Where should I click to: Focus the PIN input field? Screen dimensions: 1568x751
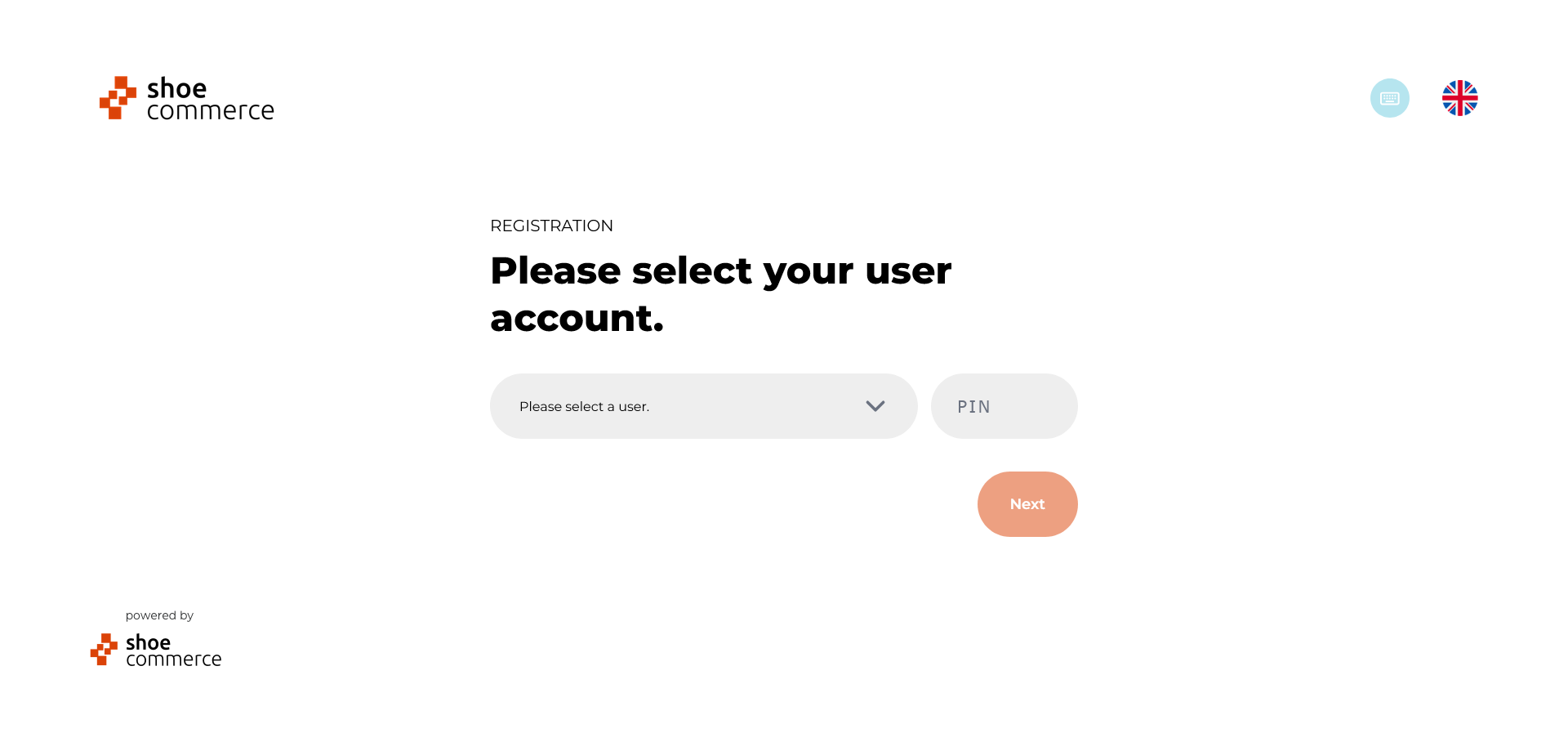tap(1004, 406)
